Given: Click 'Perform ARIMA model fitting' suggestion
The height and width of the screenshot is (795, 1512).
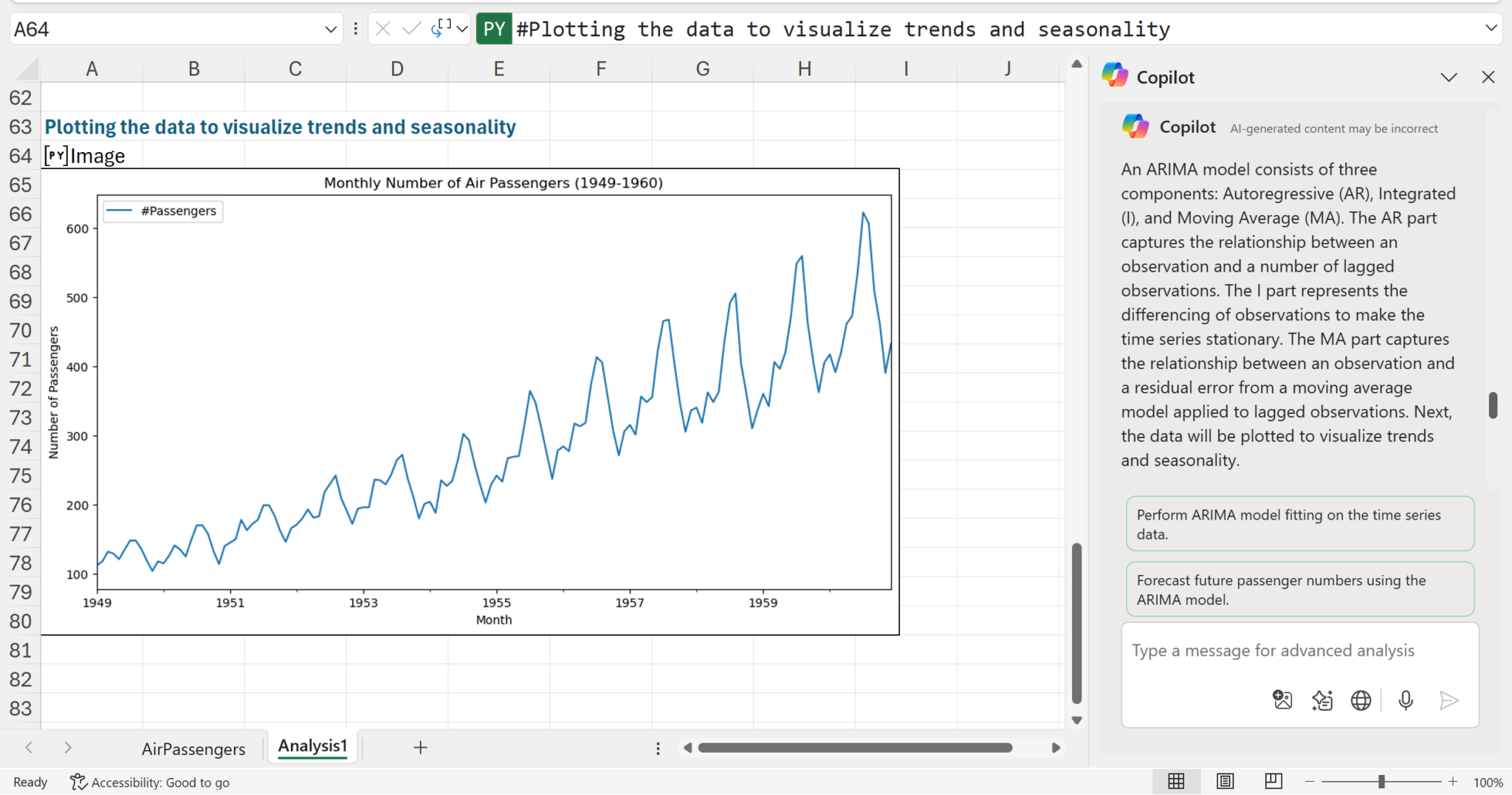Looking at the screenshot, I should tap(1299, 524).
